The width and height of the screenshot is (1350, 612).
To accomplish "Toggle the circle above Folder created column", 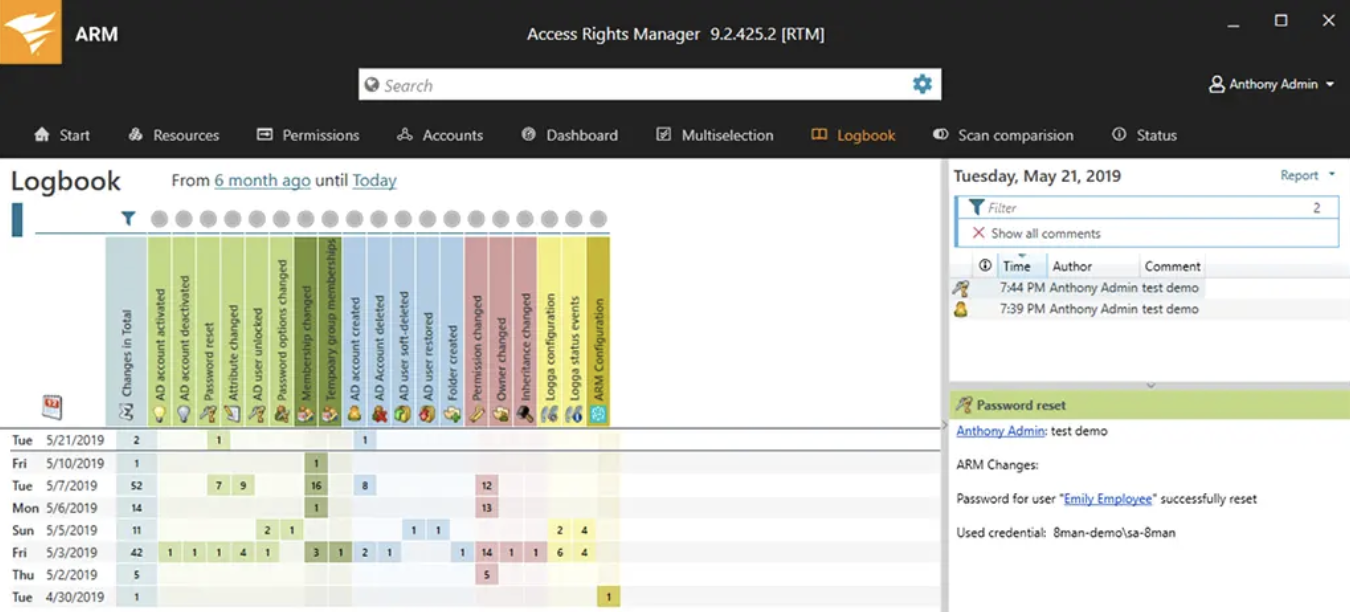I will pos(452,219).
